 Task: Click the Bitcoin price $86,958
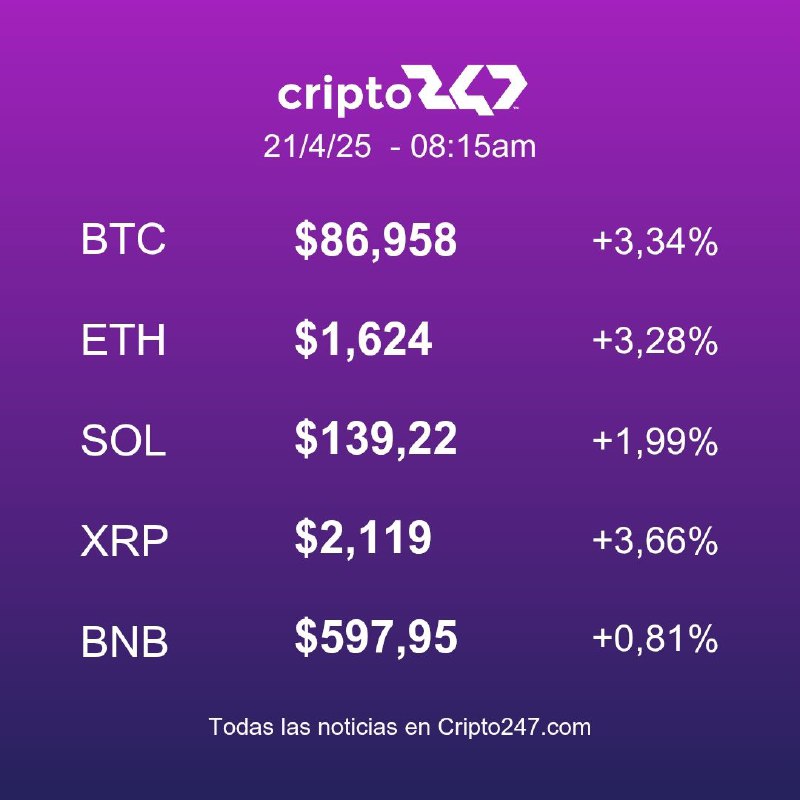[376, 240]
